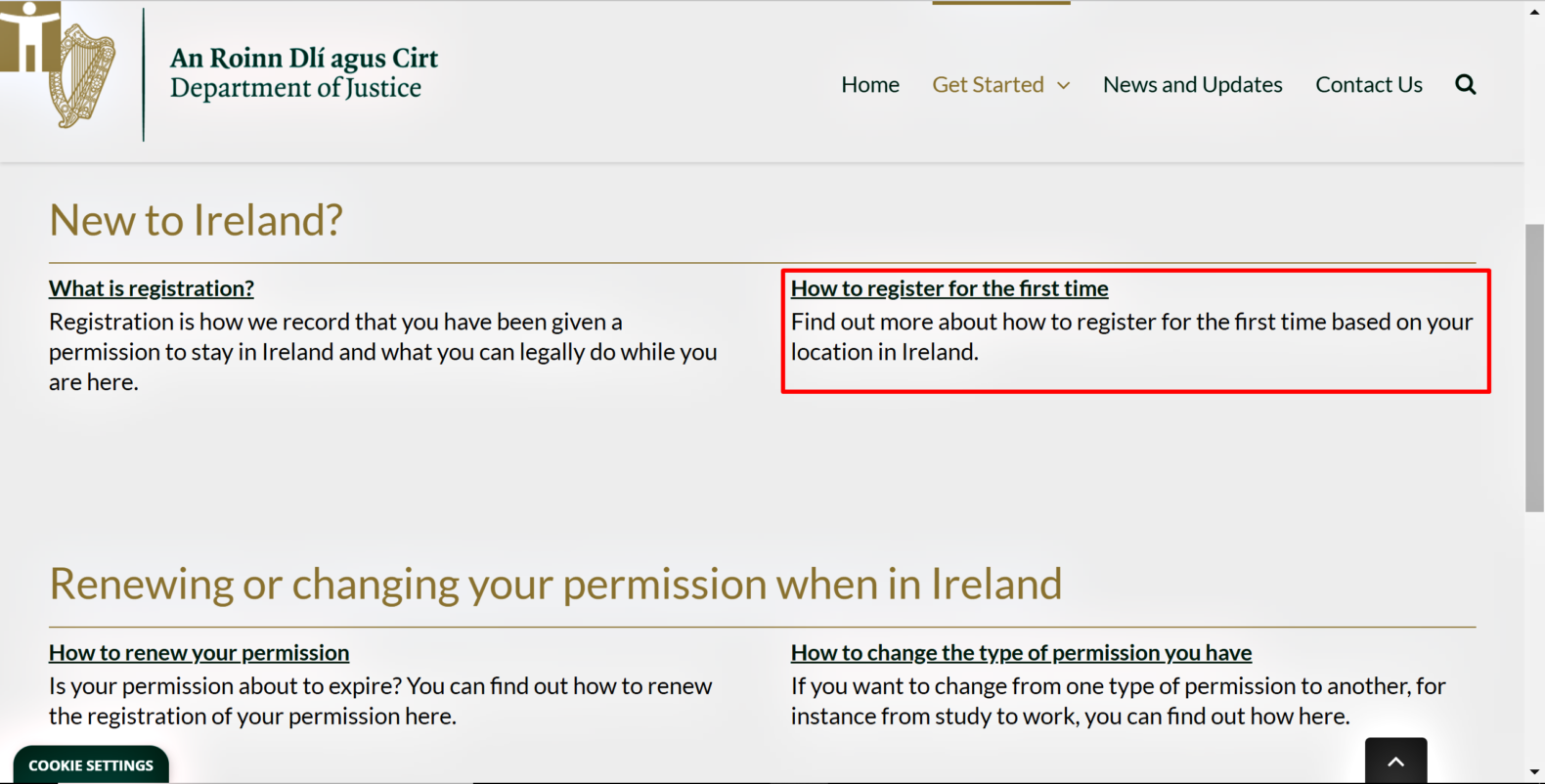Expand the Get Started chevron arrow

[1064, 86]
